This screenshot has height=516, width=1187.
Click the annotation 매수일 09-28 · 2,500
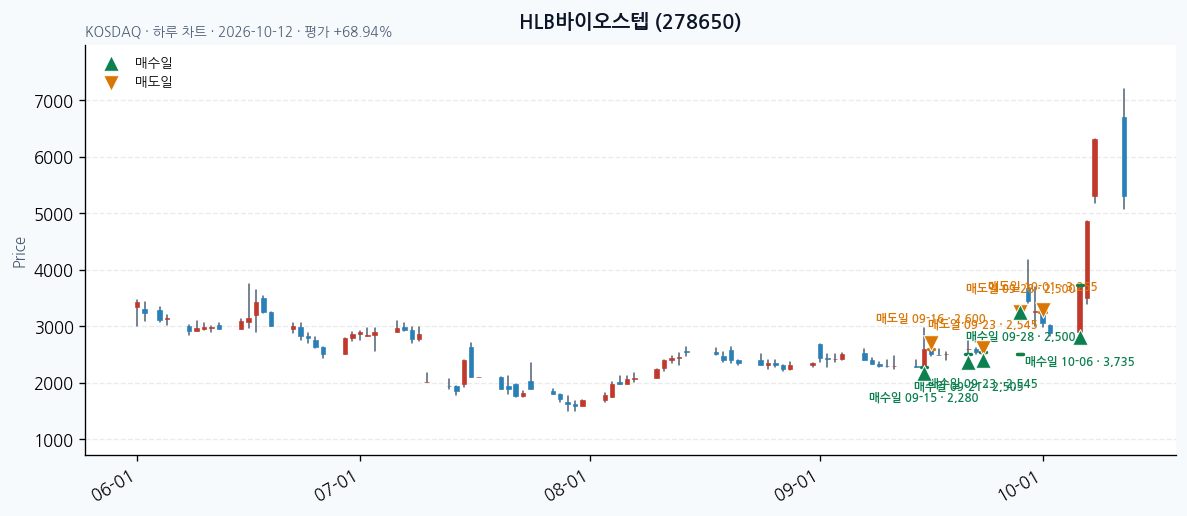coord(1020,336)
